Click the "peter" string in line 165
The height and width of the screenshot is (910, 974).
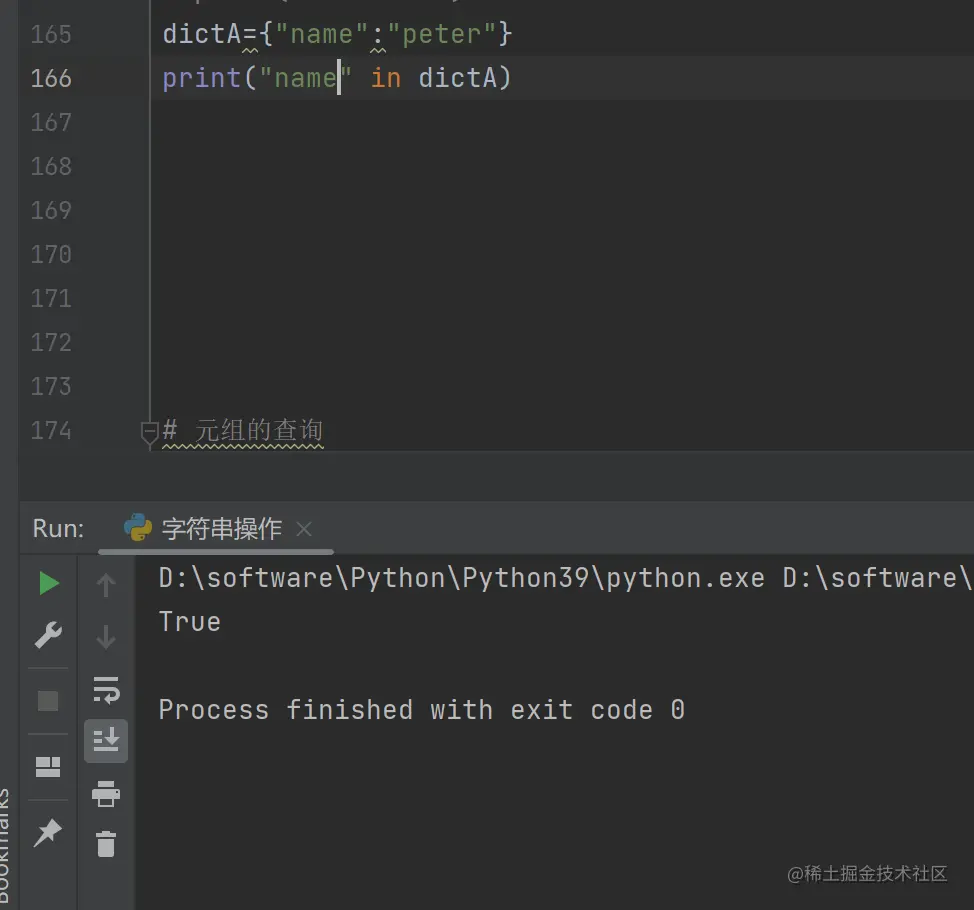click(x=442, y=34)
